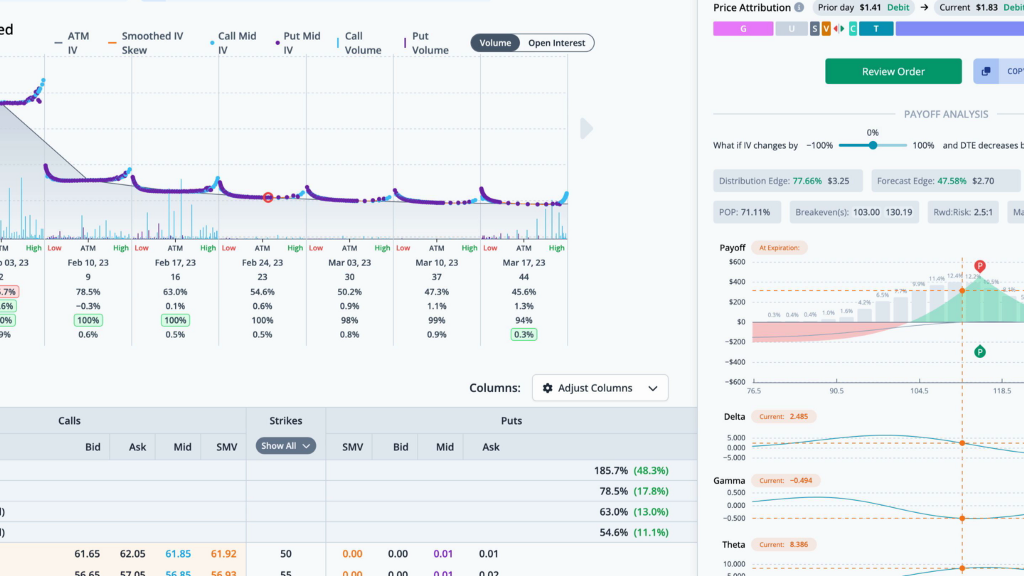Open the Adjust Columns dropdown
1024x576 pixels.
pyautogui.click(x=600, y=388)
